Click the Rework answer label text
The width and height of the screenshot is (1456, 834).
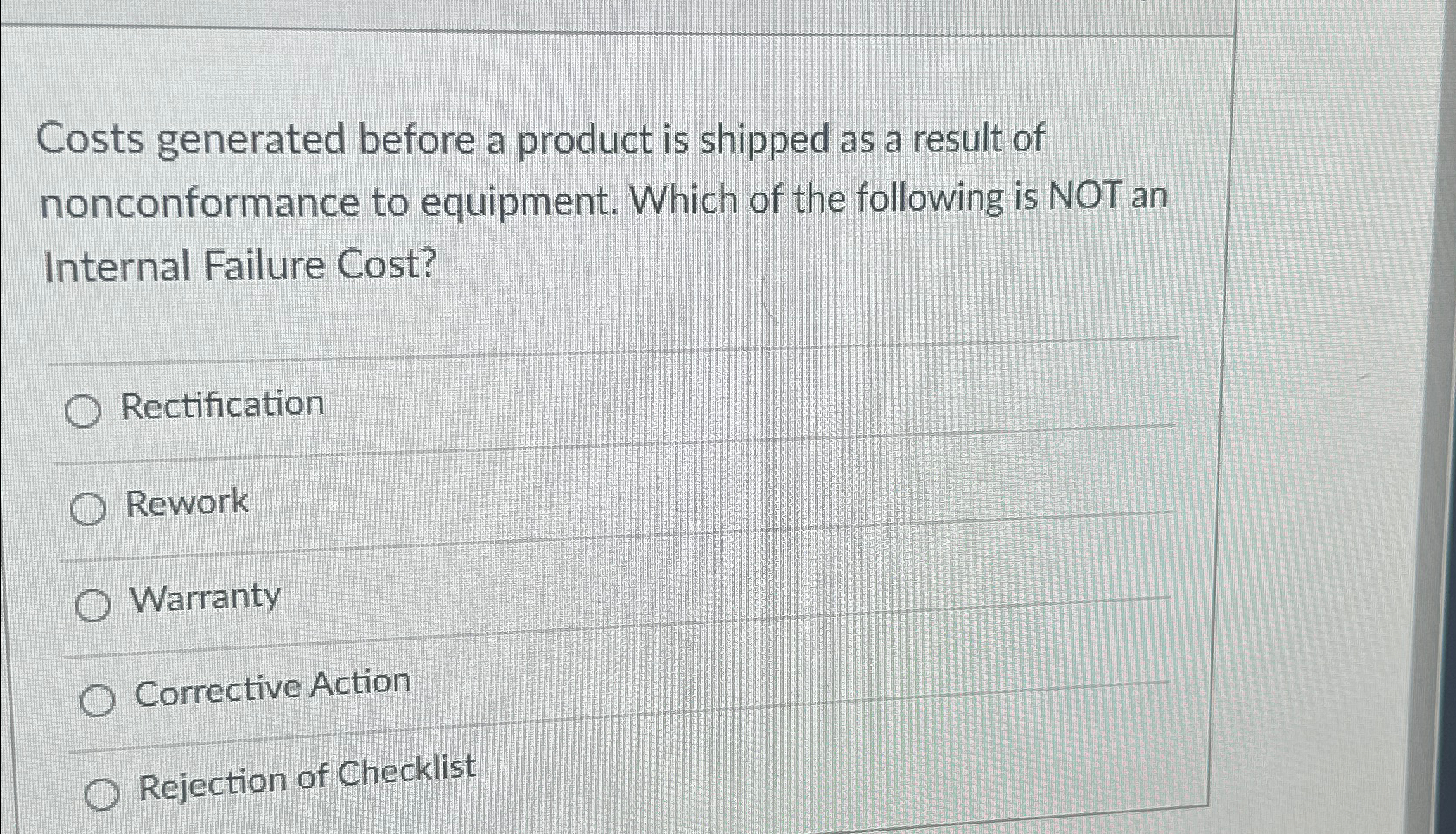tap(187, 502)
